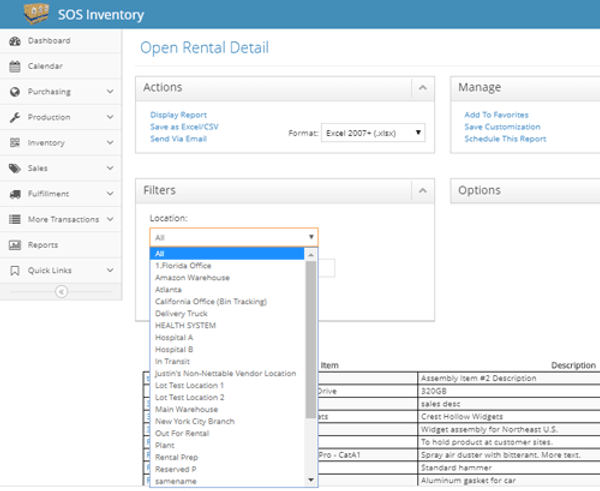This screenshot has width=600, height=491.
Task: Select Amazon Warehouse location
Action: click(227, 277)
